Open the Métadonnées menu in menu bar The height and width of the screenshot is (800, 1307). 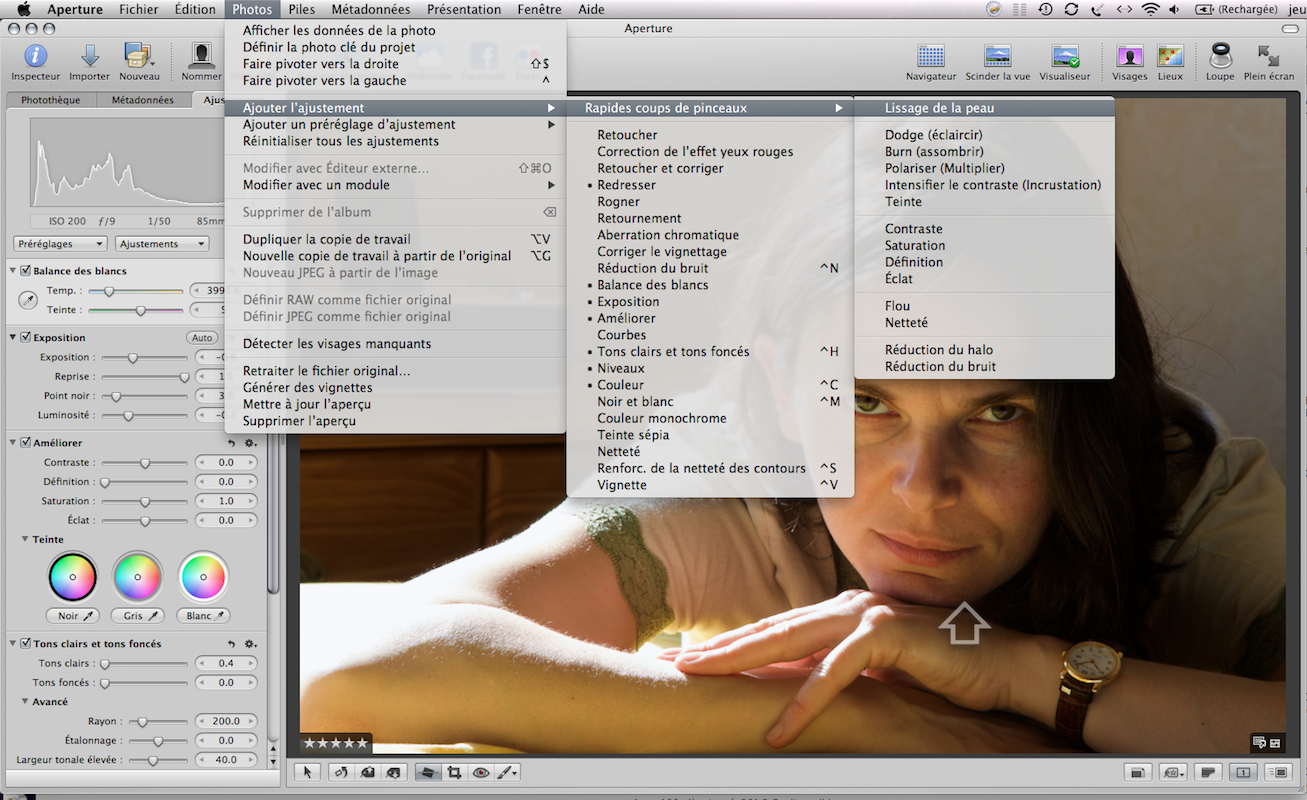[371, 9]
